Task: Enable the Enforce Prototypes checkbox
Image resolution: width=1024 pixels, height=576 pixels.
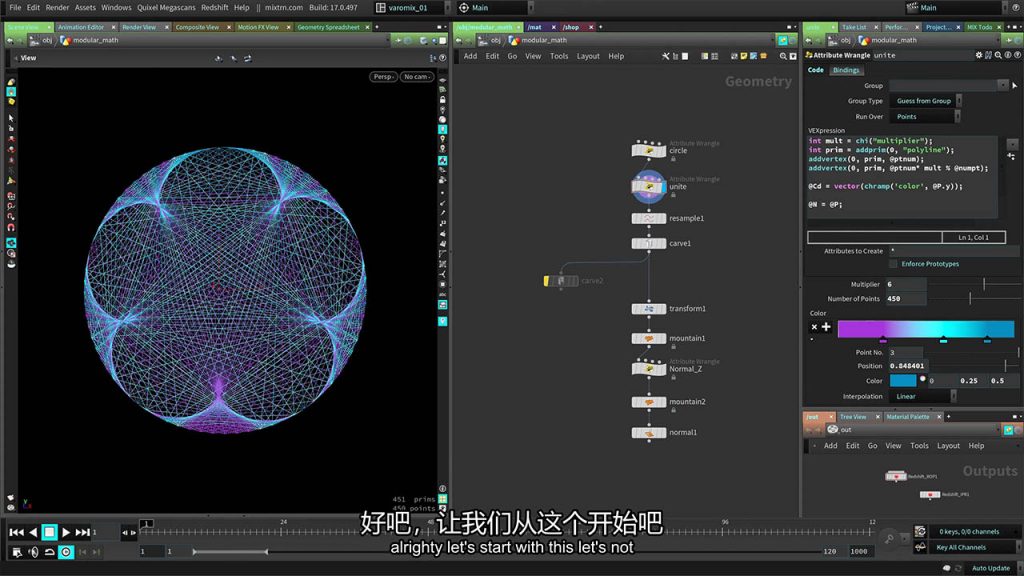Action: point(893,264)
